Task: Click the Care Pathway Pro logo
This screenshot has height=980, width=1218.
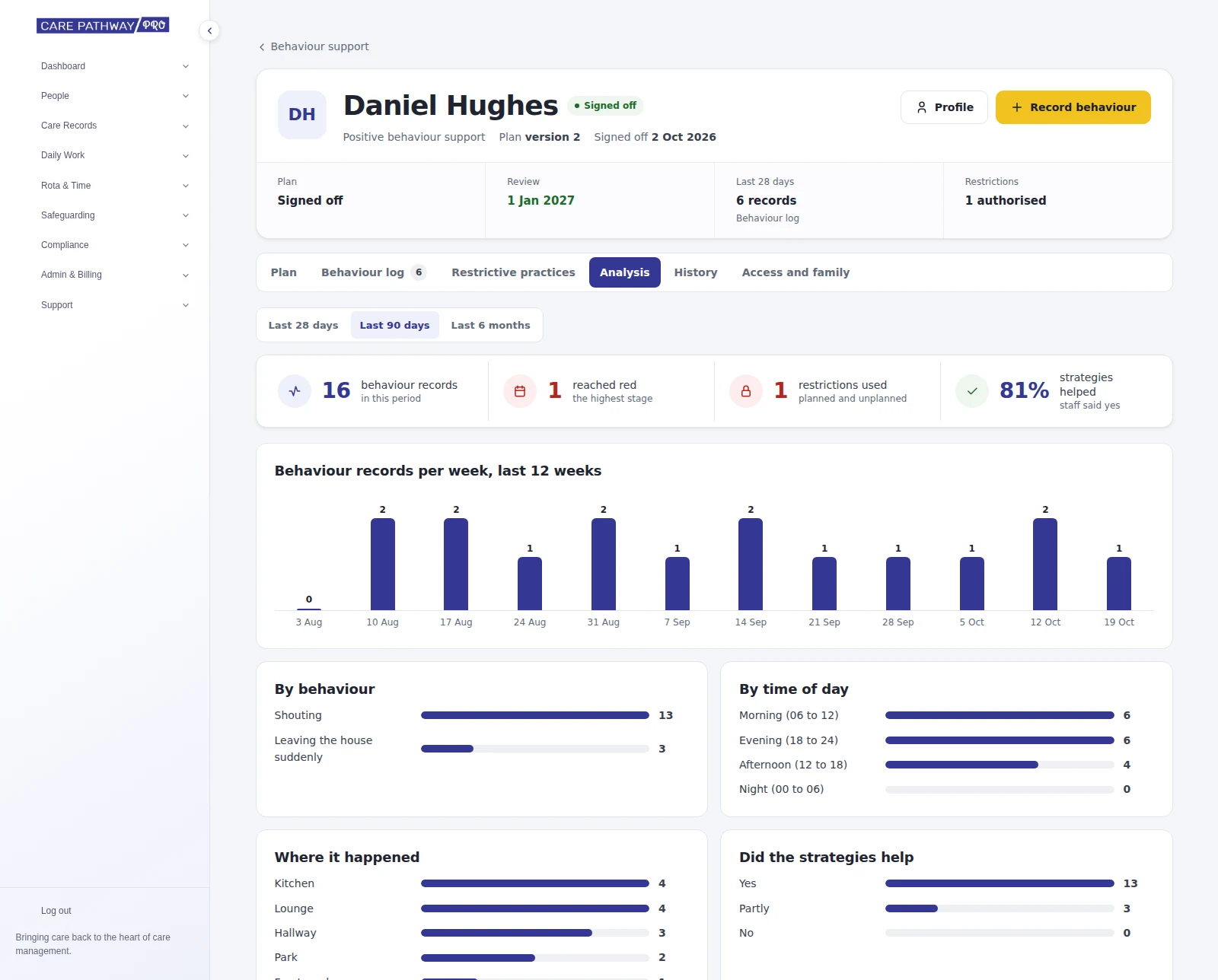Action: [x=103, y=25]
